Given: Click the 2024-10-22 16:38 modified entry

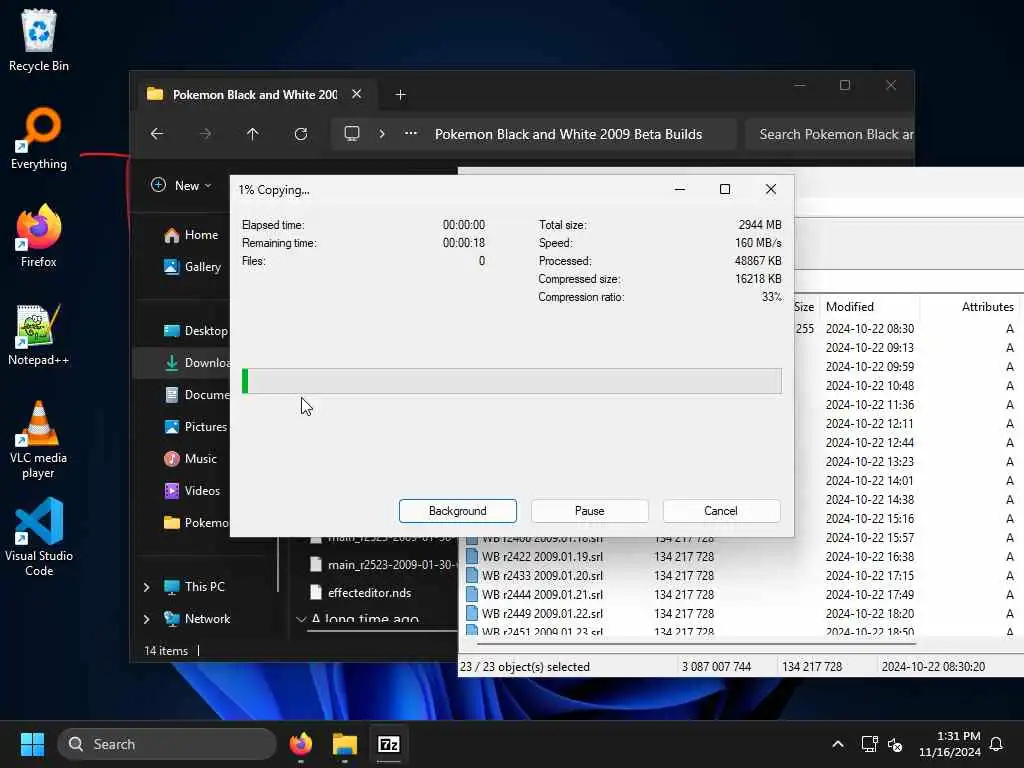Looking at the screenshot, I should [x=869, y=556].
